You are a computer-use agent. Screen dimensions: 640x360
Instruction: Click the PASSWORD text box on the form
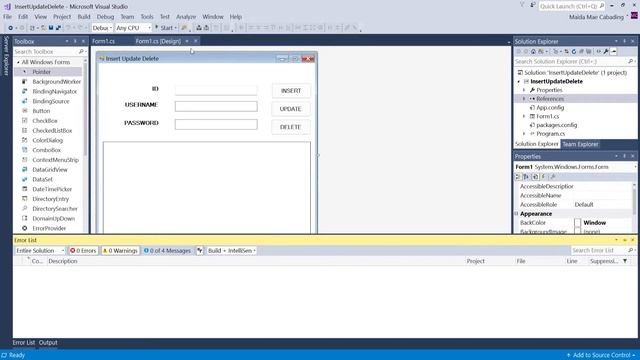point(216,124)
